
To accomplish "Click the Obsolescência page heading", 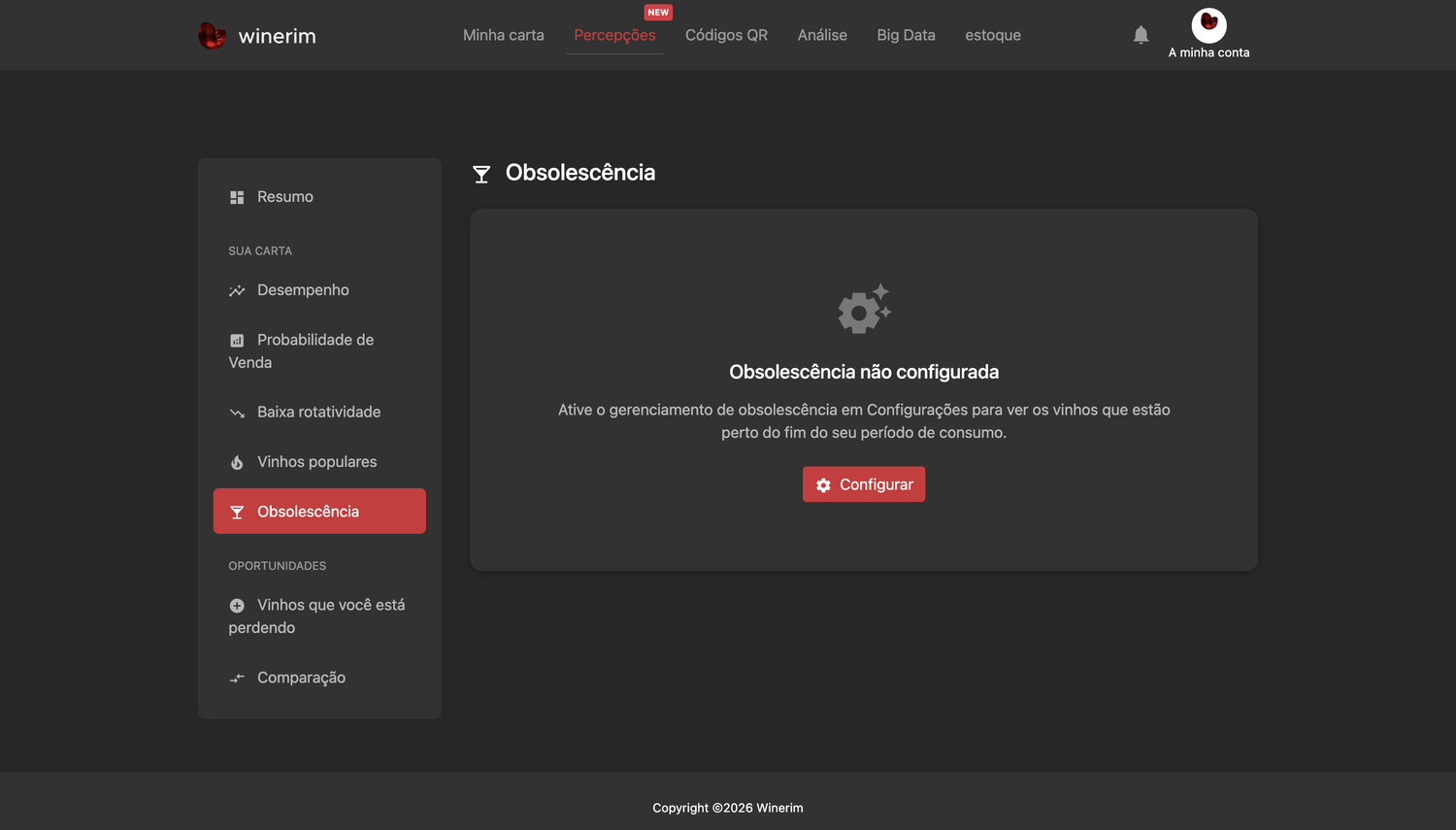I will [x=580, y=173].
